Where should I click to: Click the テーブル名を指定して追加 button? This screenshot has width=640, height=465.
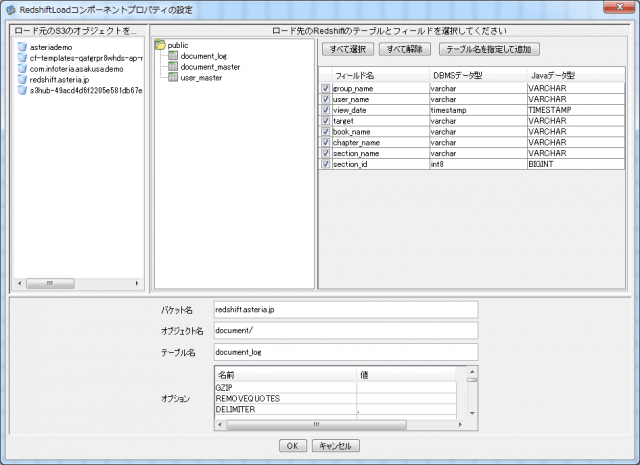pos(489,49)
